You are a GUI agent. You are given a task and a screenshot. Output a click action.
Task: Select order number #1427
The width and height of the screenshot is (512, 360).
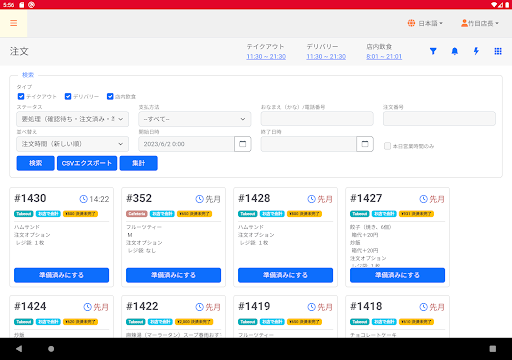pyautogui.click(x=366, y=198)
